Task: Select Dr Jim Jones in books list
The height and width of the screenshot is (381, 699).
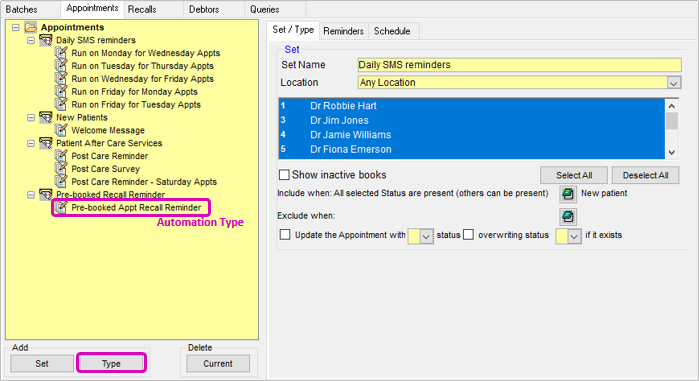Action: pos(472,120)
